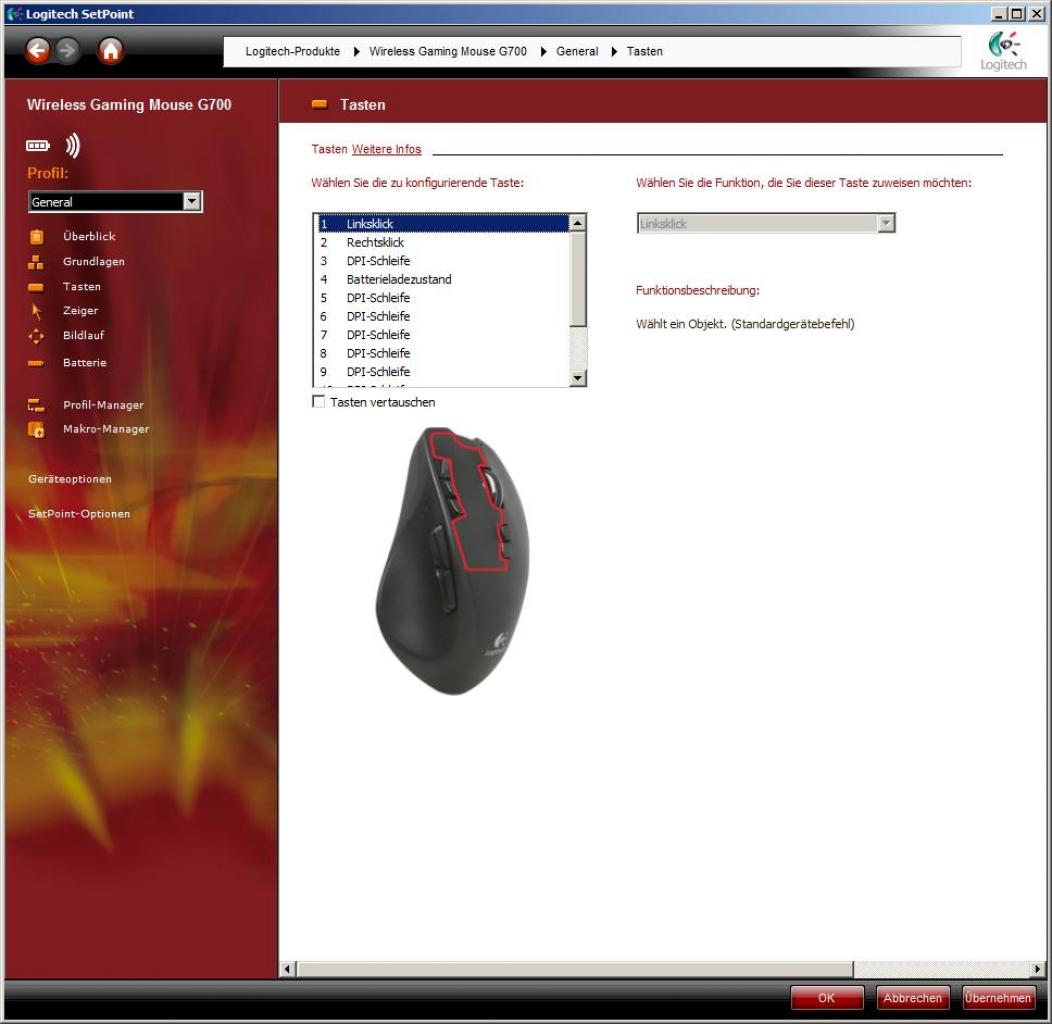Click the Profil-Manager icon
The image size is (1052, 1024).
point(36,405)
